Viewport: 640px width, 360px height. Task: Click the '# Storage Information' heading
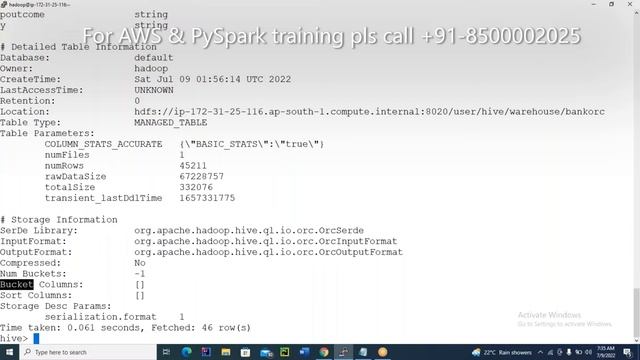coord(59,220)
